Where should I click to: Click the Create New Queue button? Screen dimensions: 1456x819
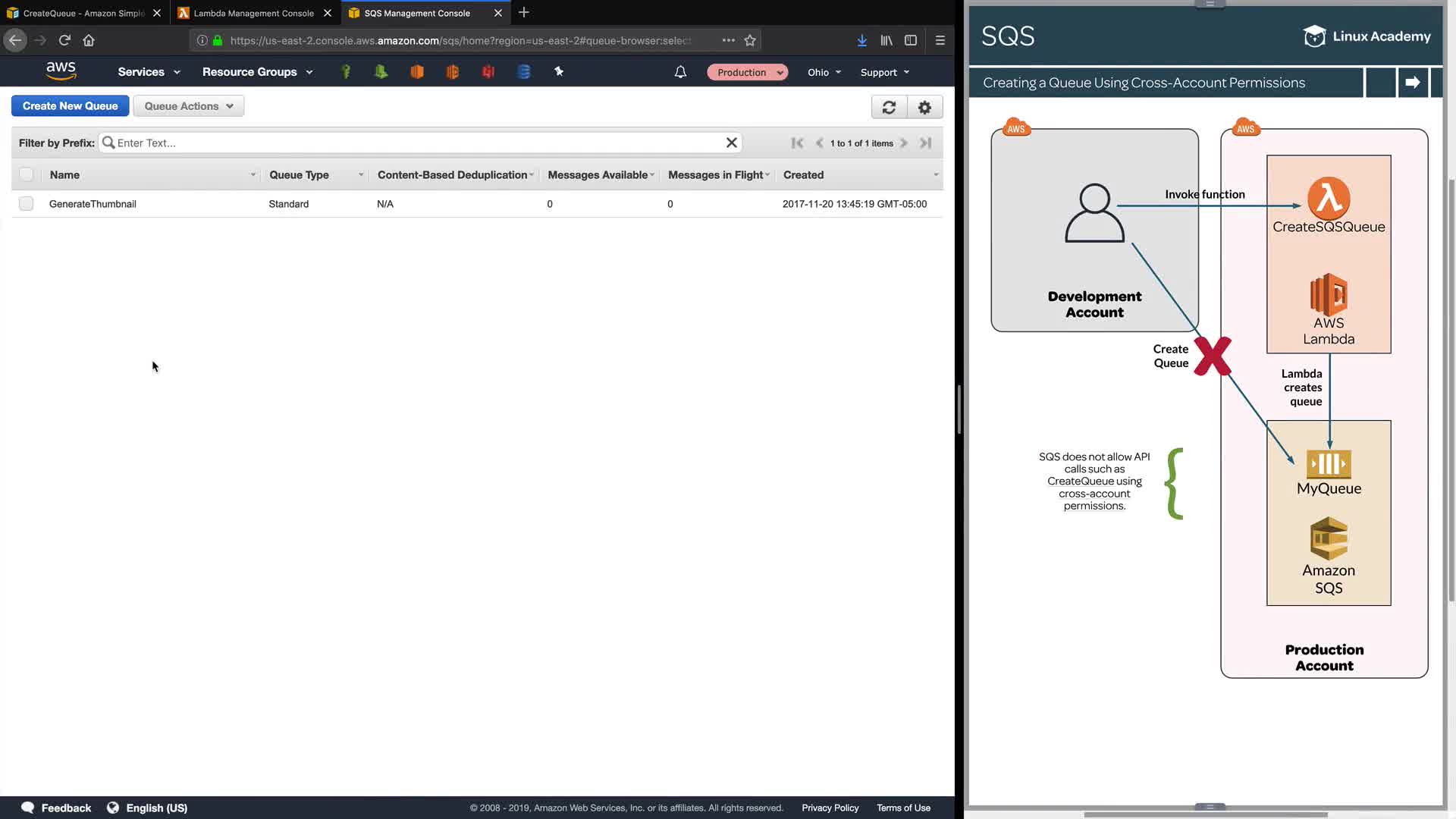tap(70, 106)
